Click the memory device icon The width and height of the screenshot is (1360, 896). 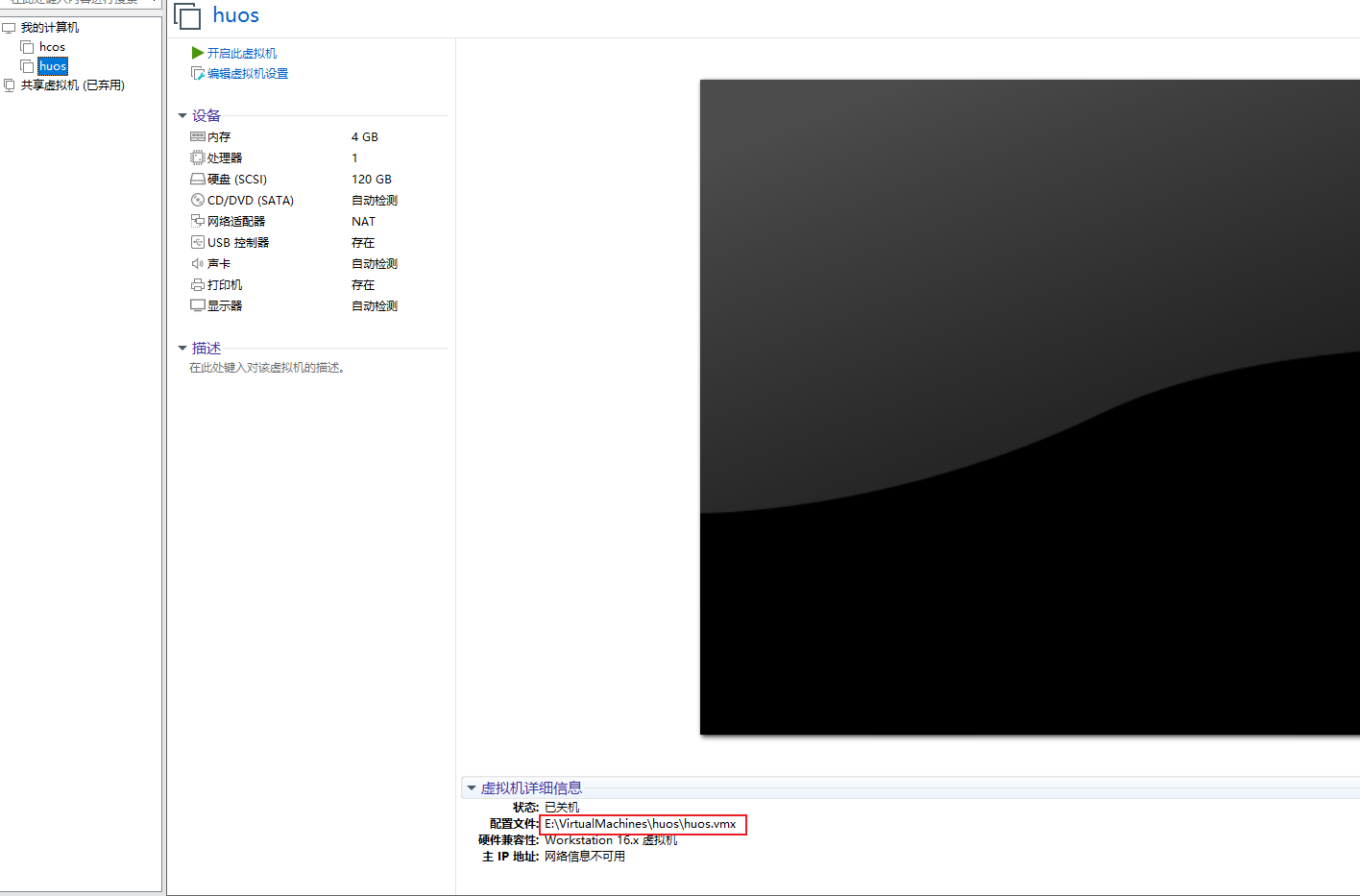(x=198, y=136)
